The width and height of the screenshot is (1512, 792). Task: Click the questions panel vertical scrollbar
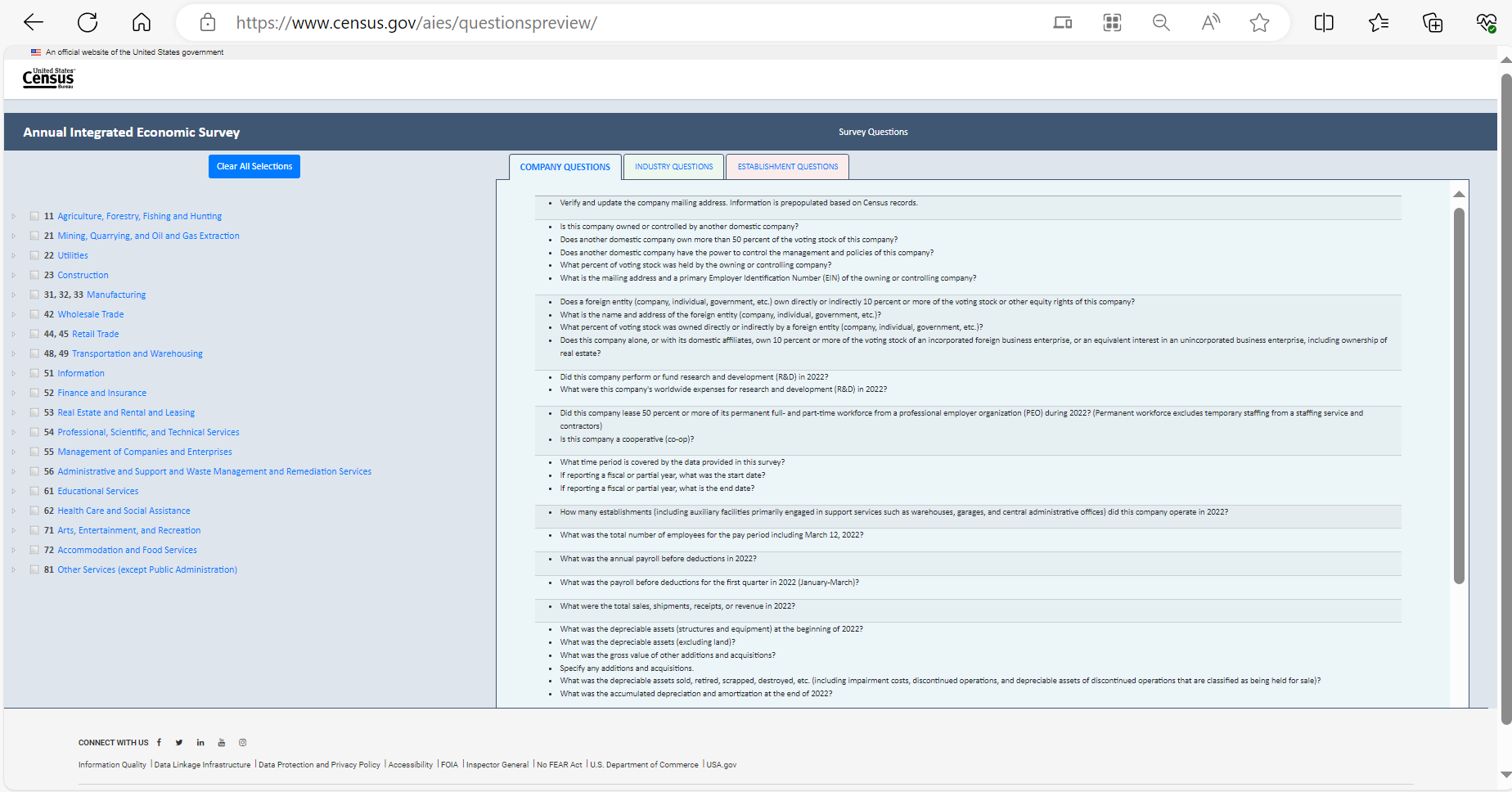1459,393
